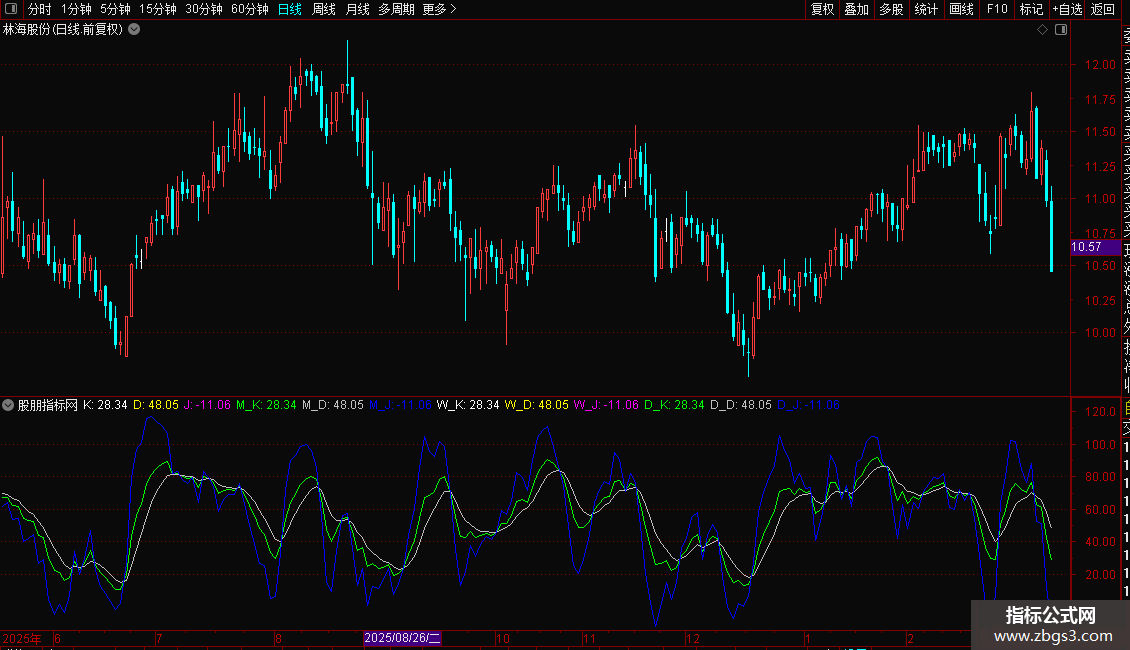Click the 2025/08/26 date marker on timeline
This screenshot has width=1130, height=650.
click(402, 638)
